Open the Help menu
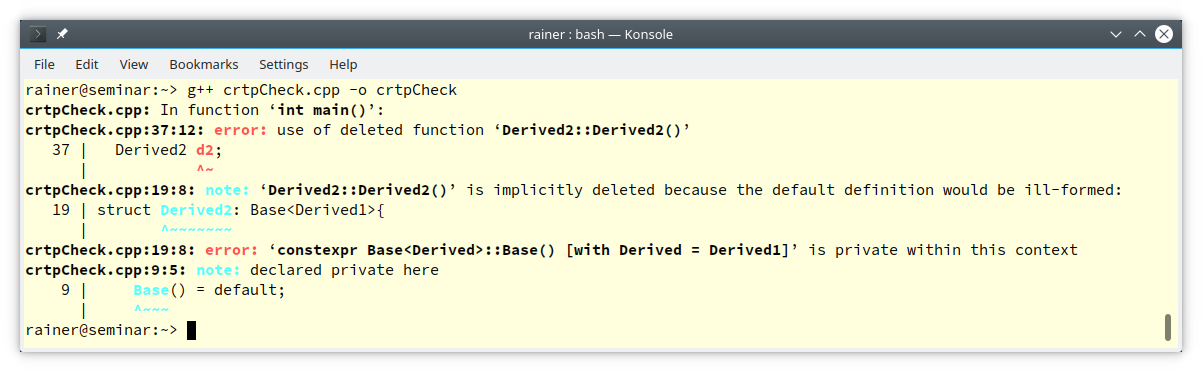1202x372 pixels. pyautogui.click(x=343, y=64)
